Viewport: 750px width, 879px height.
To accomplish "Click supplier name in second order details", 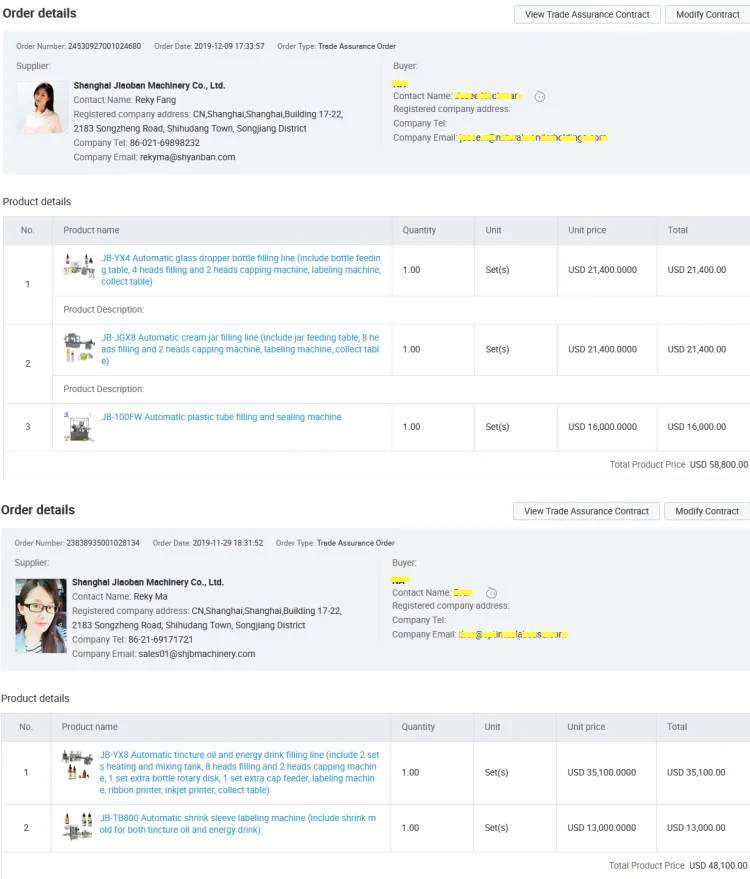I will pyautogui.click(x=147, y=582).
